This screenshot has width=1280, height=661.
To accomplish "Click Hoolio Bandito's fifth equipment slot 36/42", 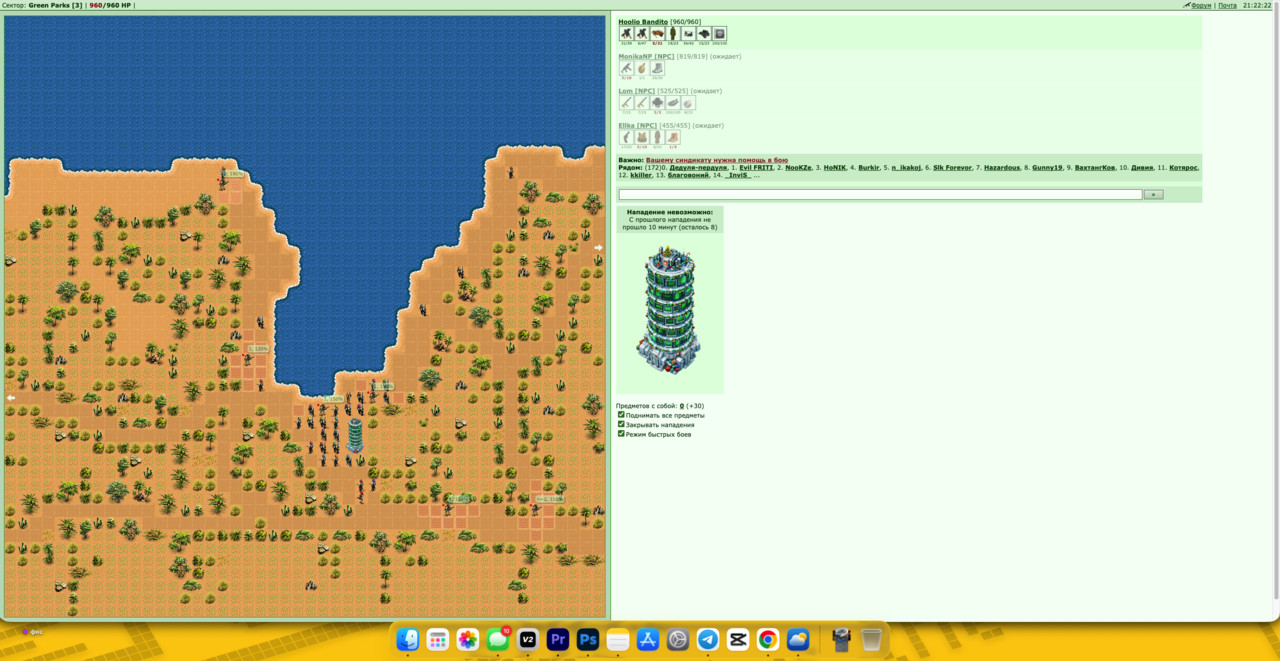I will click(x=689, y=34).
